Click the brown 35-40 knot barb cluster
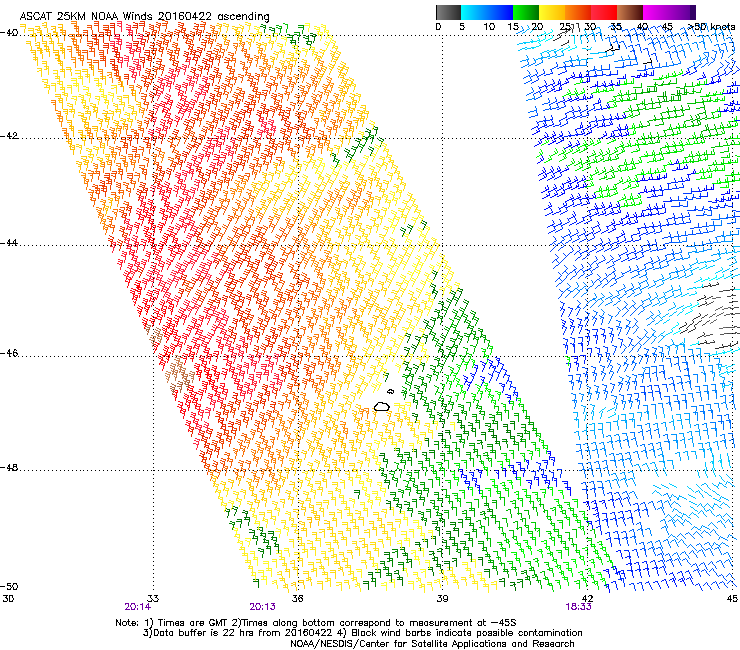Viewport: 740px width, 650px height. click(x=180, y=376)
